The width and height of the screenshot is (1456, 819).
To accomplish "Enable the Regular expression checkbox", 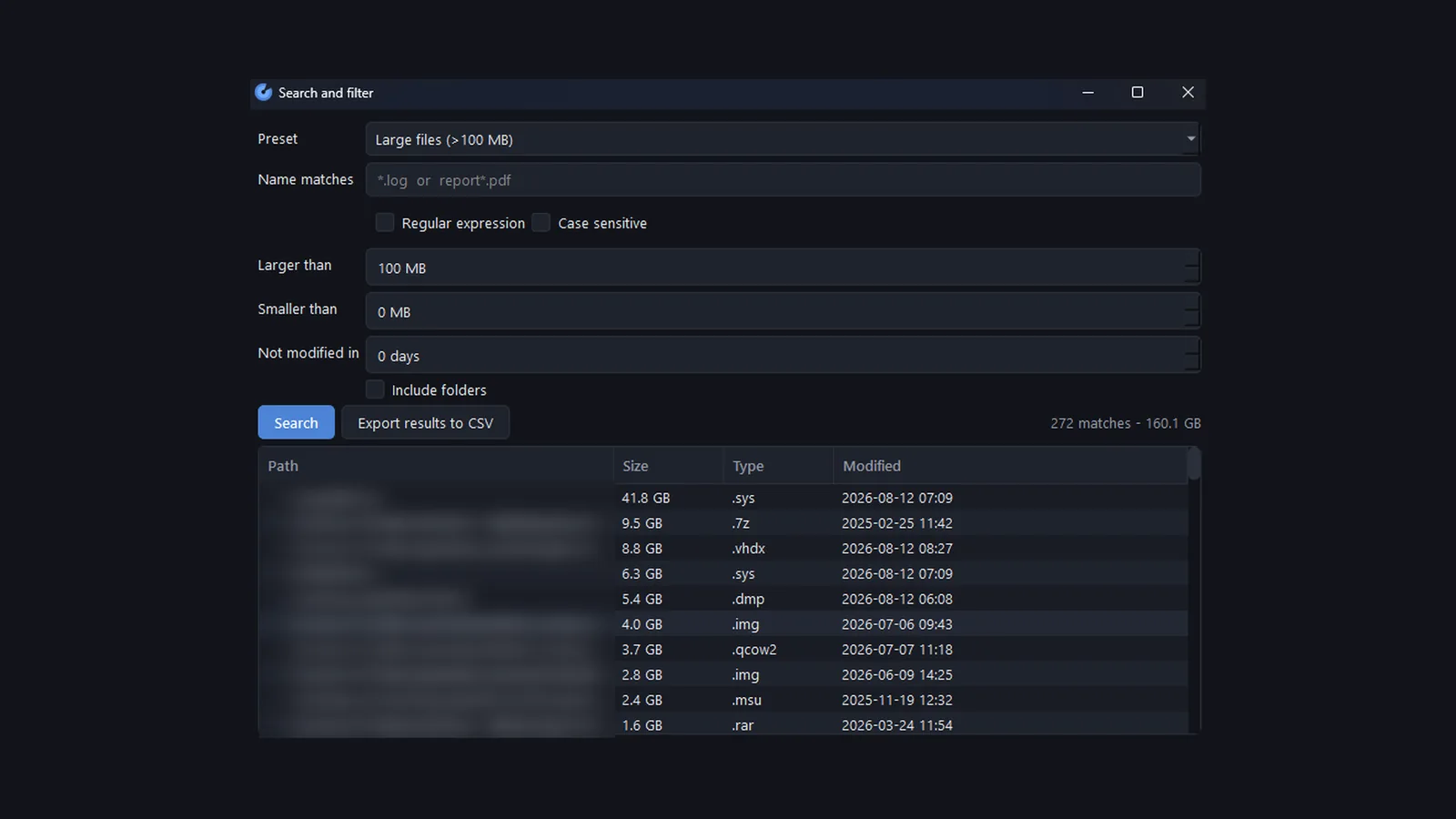I will pyautogui.click(x=385, y=223).
